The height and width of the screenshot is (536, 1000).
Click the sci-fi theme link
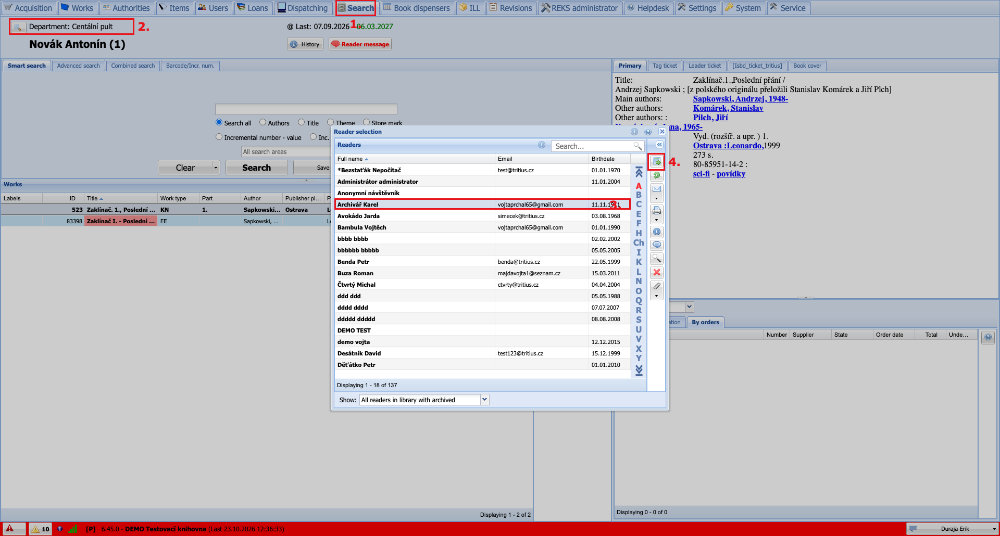pyautogui.click(x=701, y=174)
